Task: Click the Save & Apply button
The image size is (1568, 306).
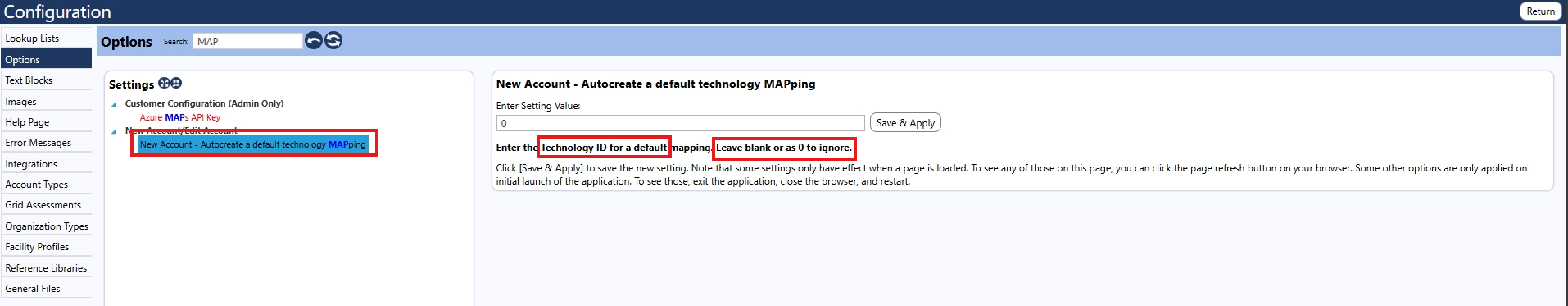Action: (905, 122)
